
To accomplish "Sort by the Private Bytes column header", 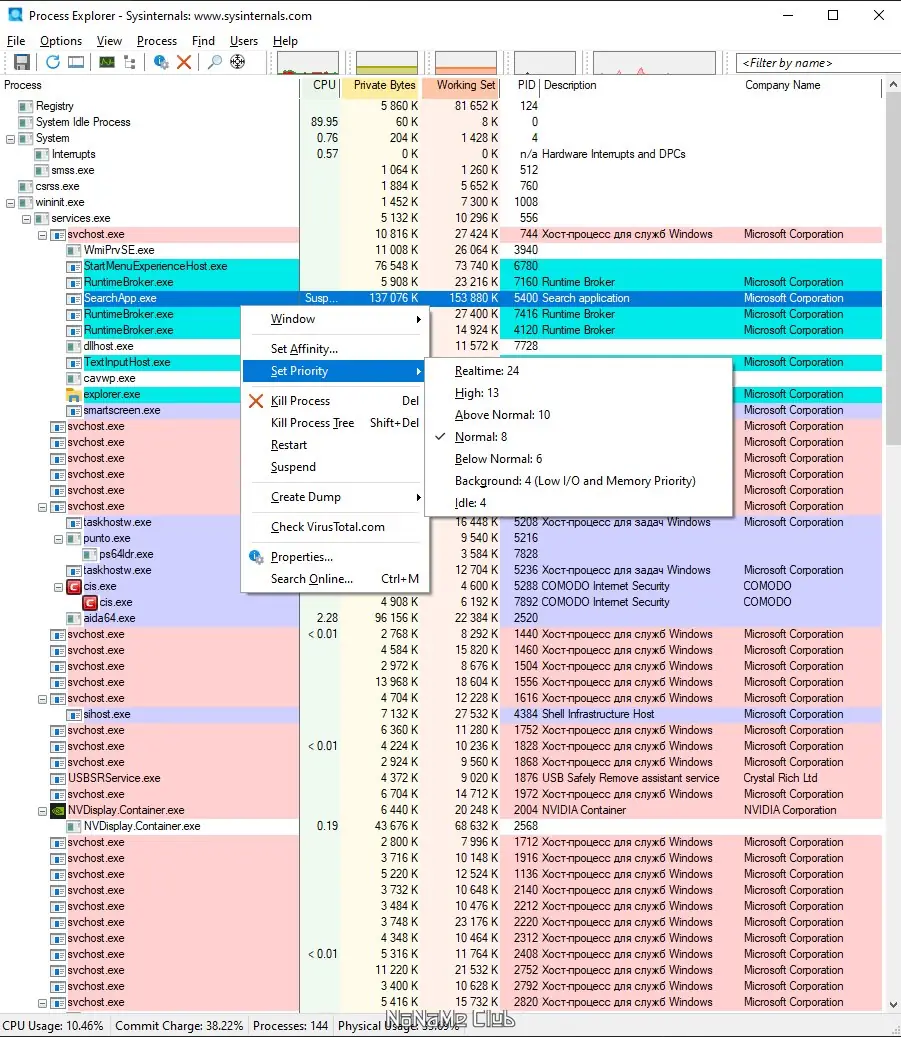I will click(381, 85).
